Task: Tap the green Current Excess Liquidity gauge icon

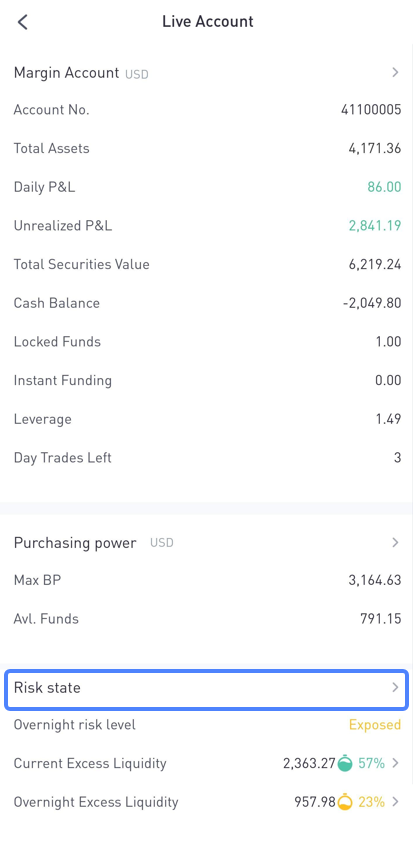Action: (345, 763)
